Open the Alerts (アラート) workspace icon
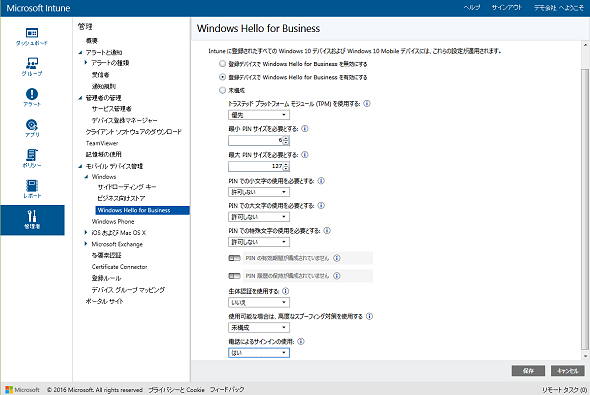 click(x=32, y=97)
